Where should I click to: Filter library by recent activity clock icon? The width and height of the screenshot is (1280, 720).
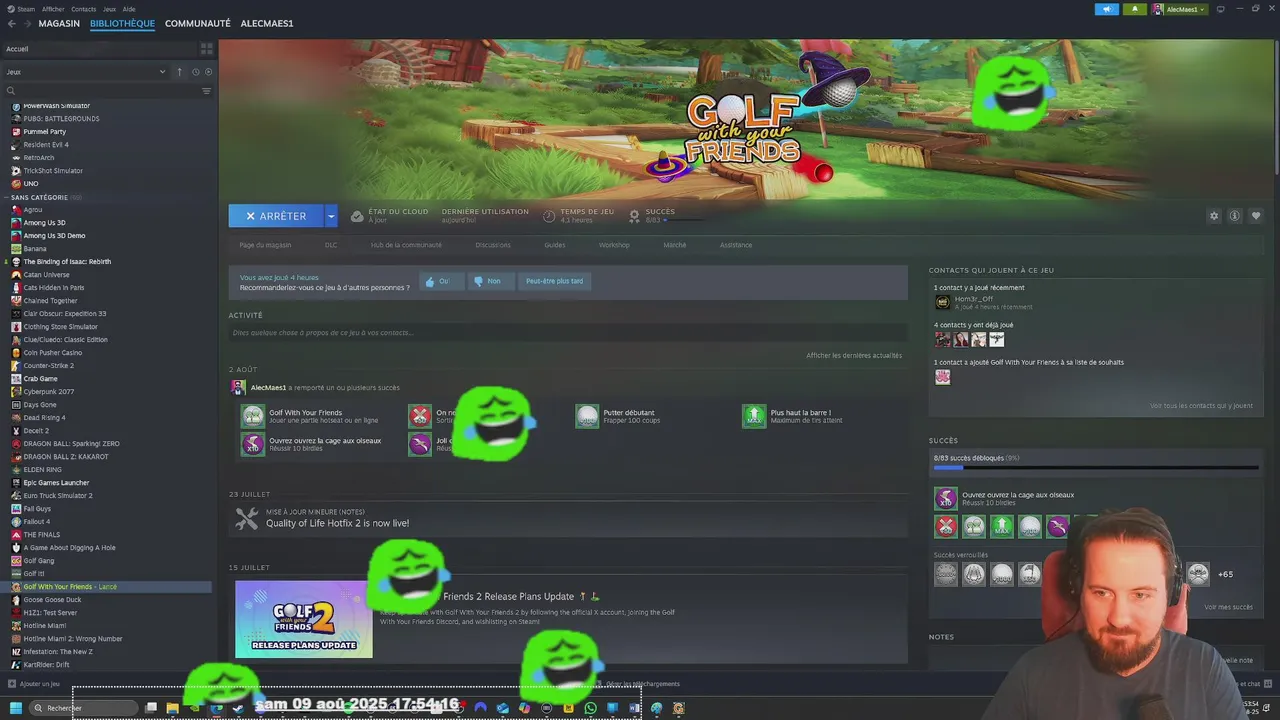tap(196, 72)
